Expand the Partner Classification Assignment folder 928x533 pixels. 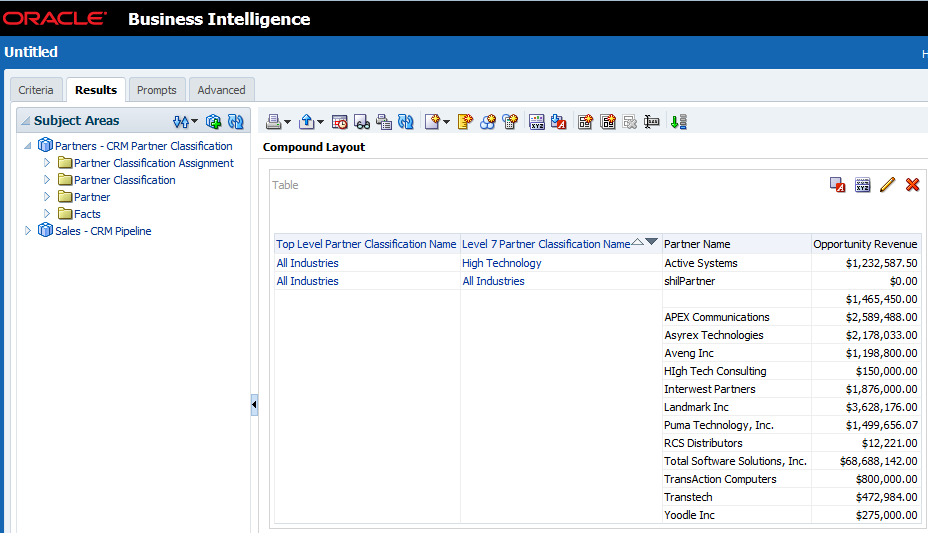click(47, 163)
